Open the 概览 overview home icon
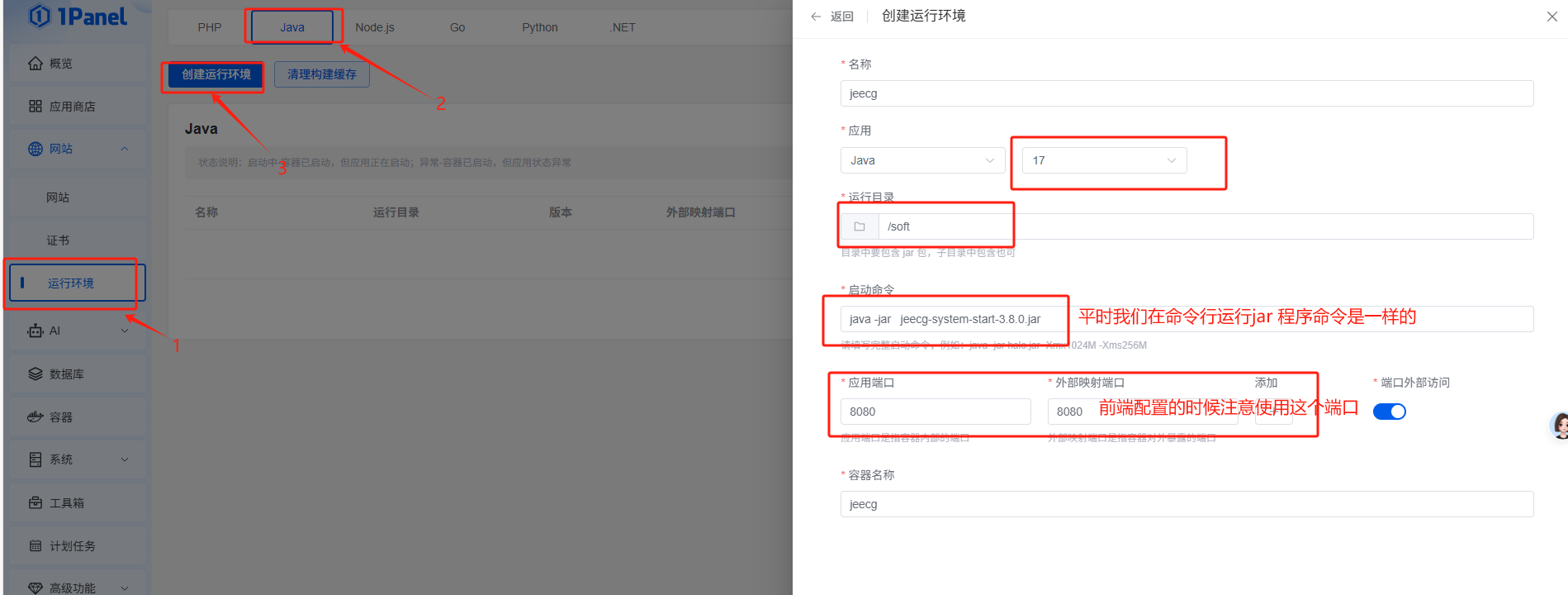 click(36, 64)
